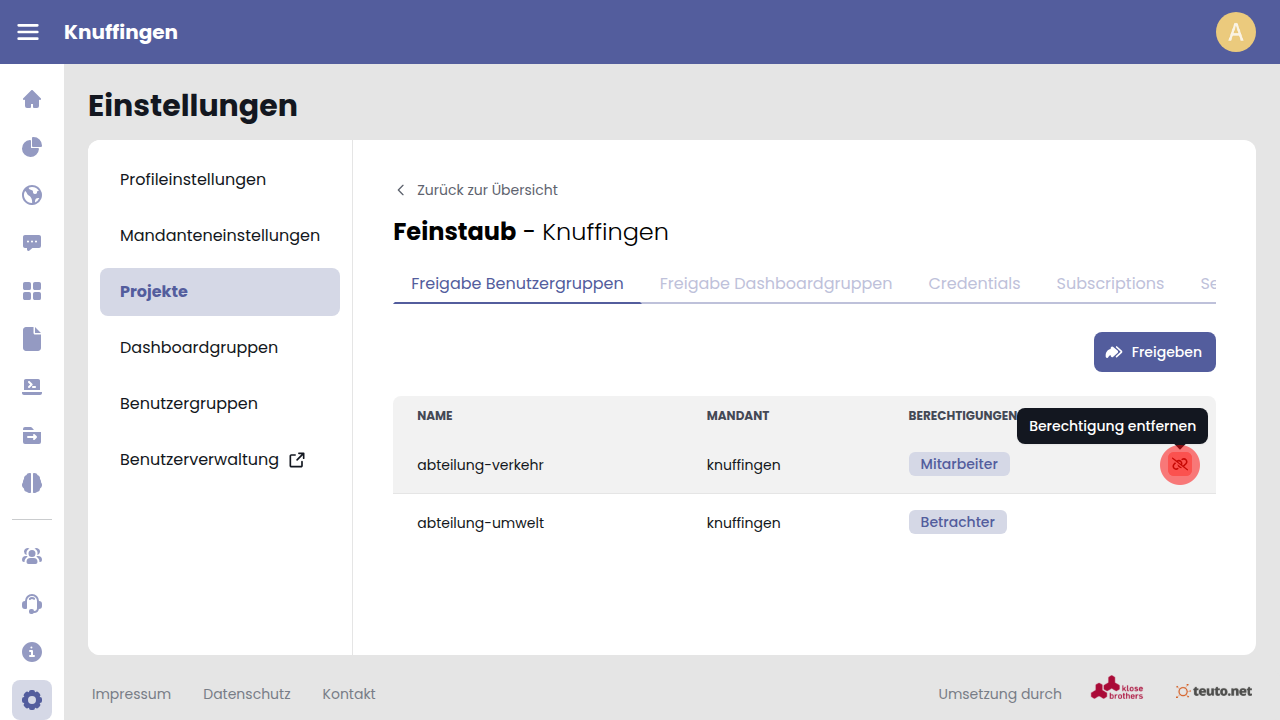Switch to Freigabe Dashboardgruppen tab
The width and height of the screenshot is (1280, 720).
point(775,284)
